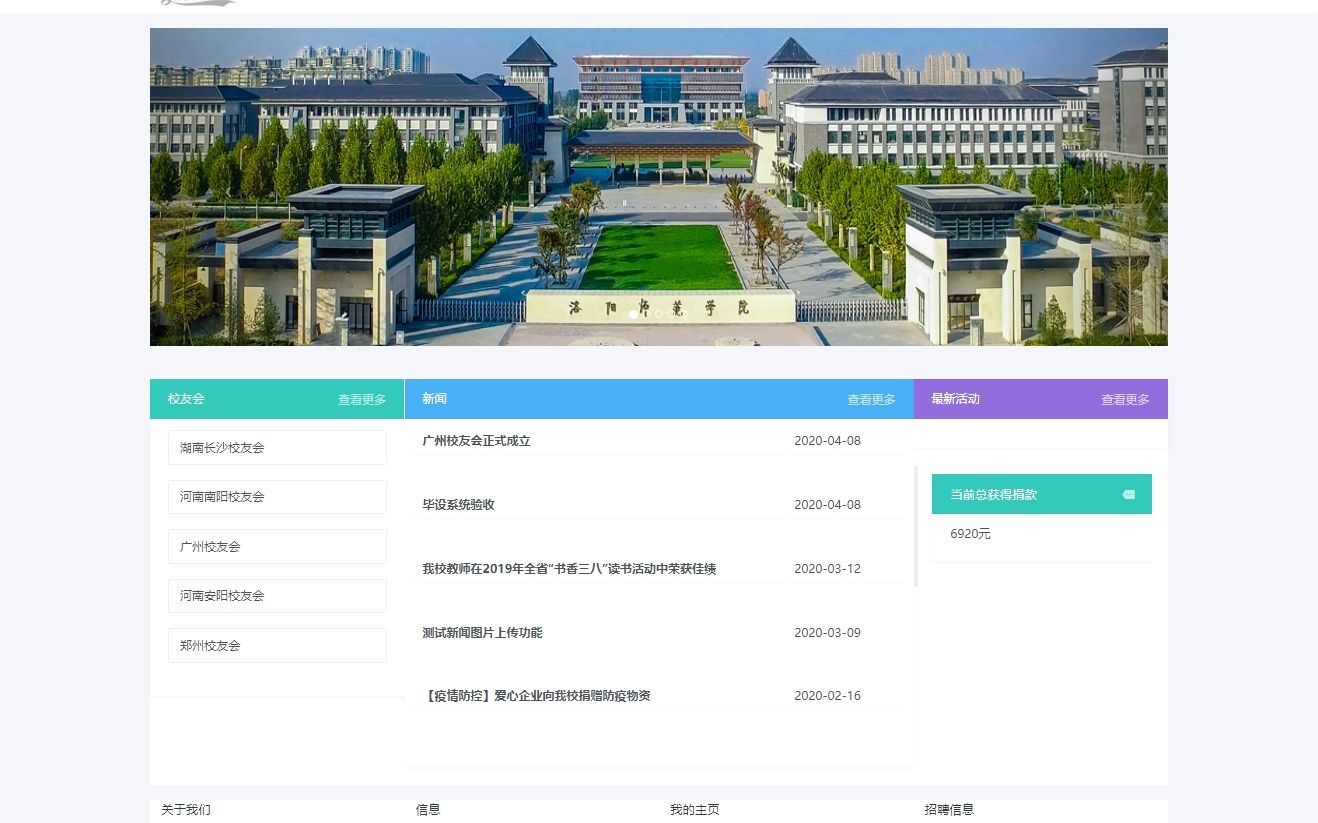The image size is (1318, 823).
Task: Select the active white carousel indicator dot
Action: (633, 314)
